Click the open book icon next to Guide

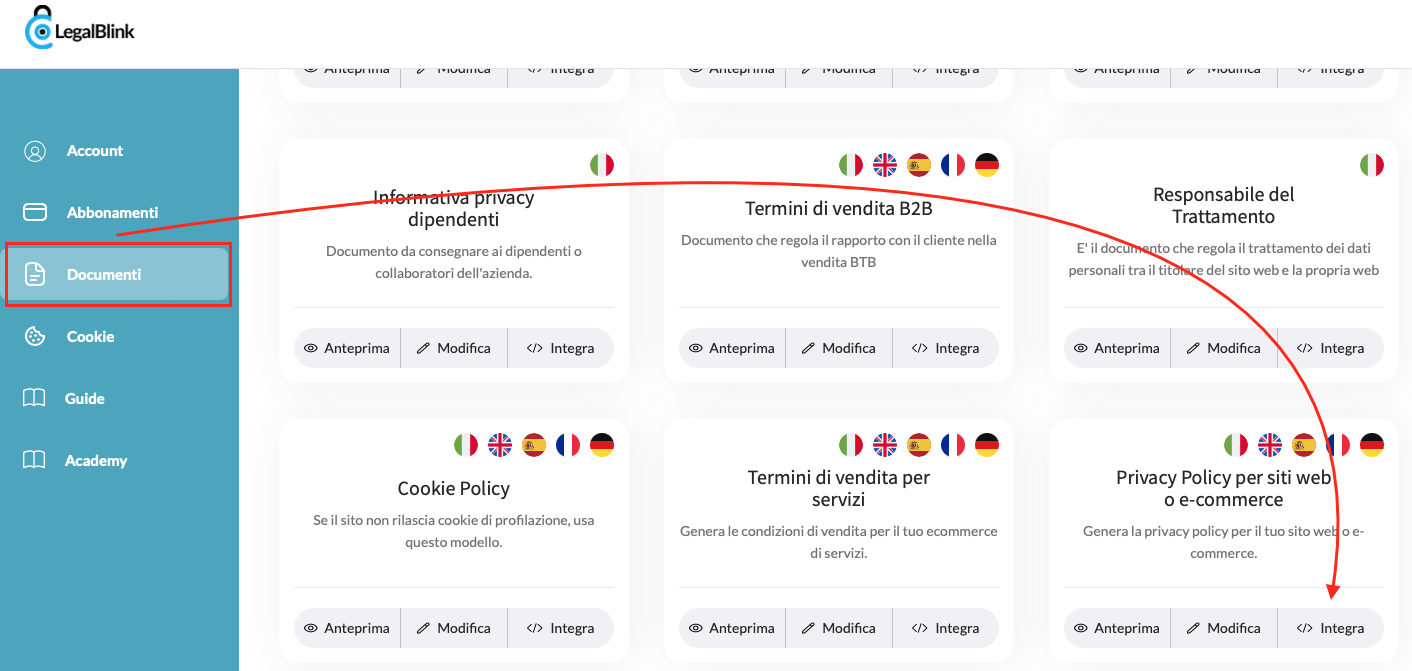[35, 398]
